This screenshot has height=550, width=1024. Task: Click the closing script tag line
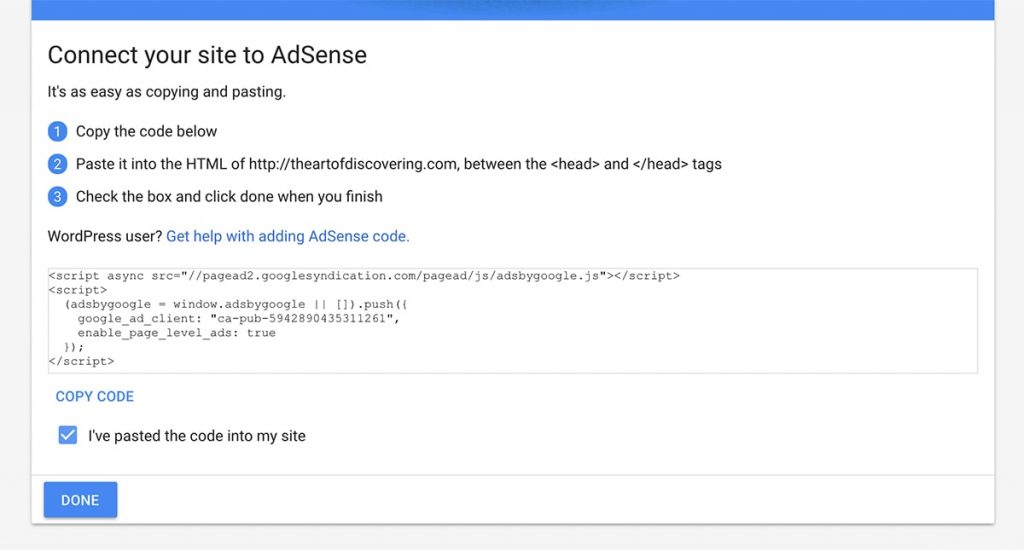81,361
